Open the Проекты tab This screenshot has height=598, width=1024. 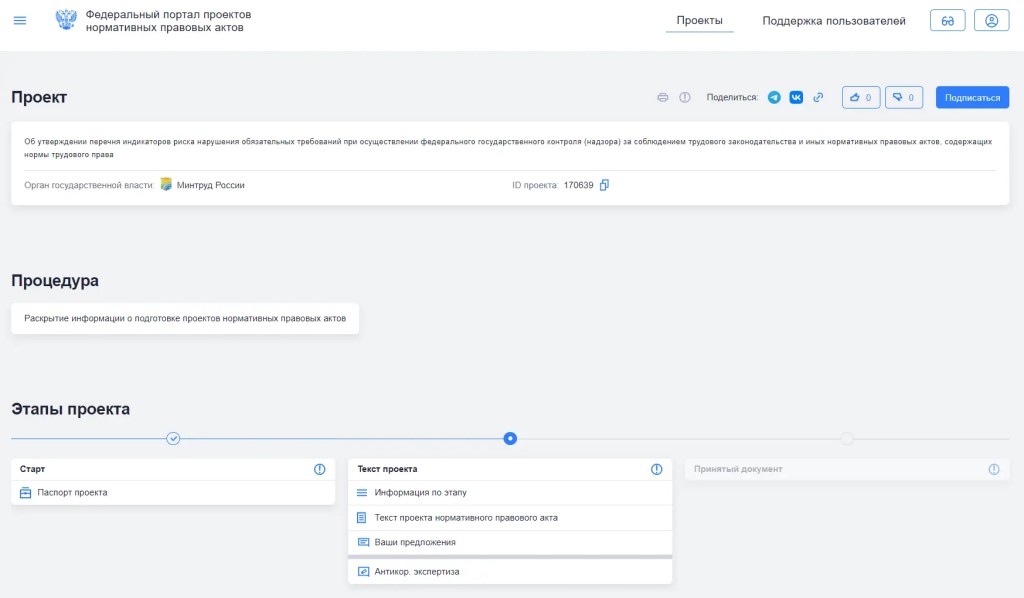pyautogui.click(x=699, y=20)
